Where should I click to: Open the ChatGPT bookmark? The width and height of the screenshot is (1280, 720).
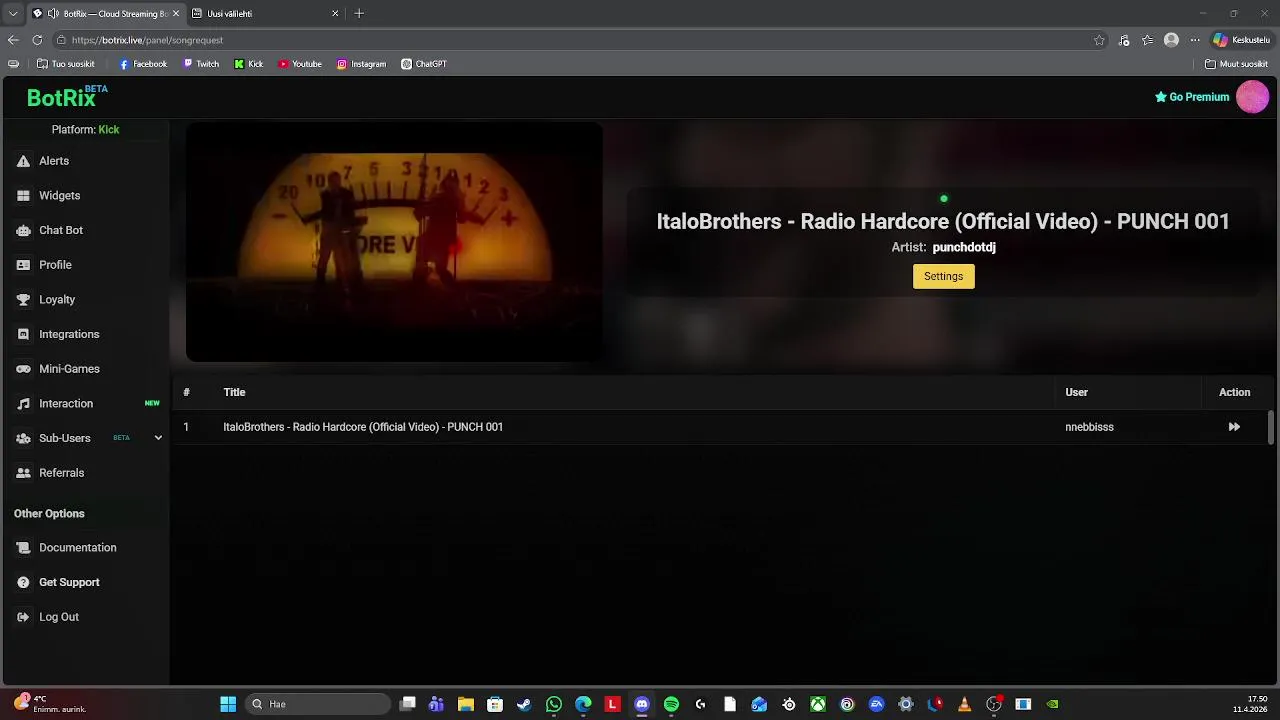[424, 64]
